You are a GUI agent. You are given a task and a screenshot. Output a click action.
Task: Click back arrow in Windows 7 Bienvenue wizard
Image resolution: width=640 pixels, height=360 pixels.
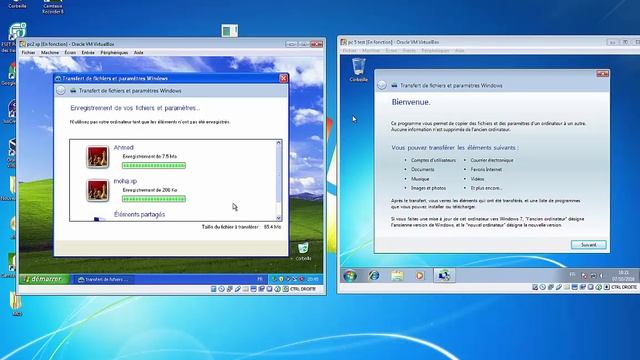pyautogui.click(x=382, y=85)
